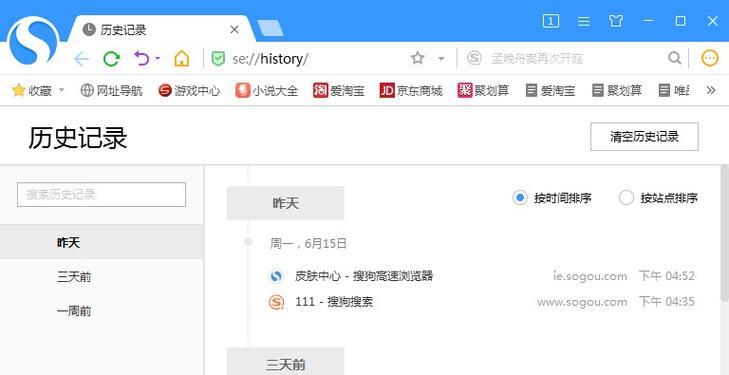Click the magnifier search icon
This screenshot has width=729, height=375.
click(674, 58)
